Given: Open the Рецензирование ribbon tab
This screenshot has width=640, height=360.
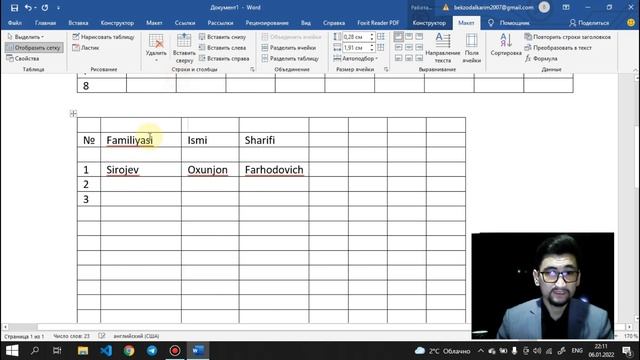Looking at the screenshot, I should pos(267,23).
